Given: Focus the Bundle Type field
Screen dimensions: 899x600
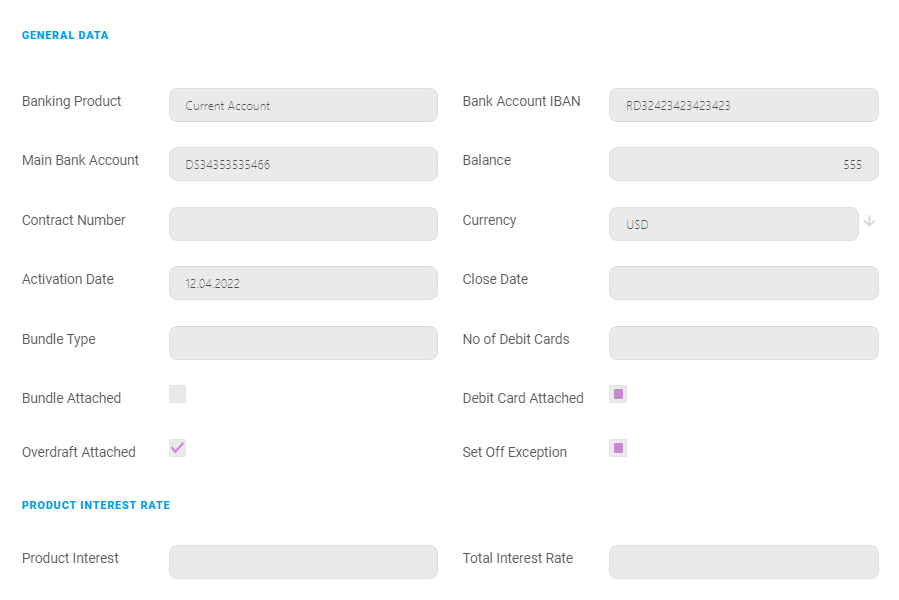Looking at the screenshot, I should point(303,343).
